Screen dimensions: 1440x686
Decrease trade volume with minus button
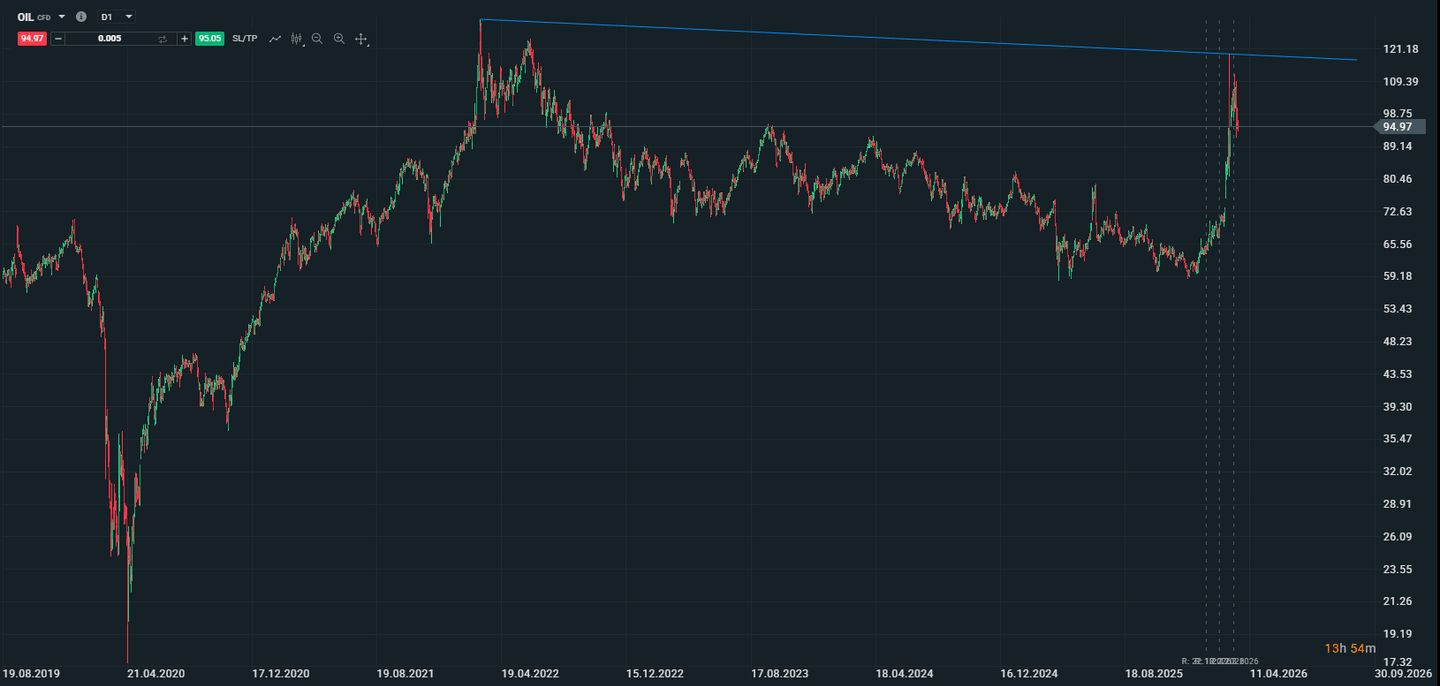tap(58, 39)
